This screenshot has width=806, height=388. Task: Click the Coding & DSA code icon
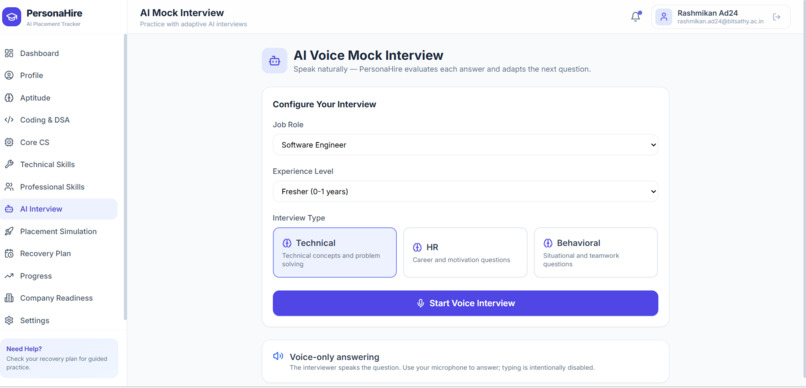pyautogui.click(x=9, y=120)
